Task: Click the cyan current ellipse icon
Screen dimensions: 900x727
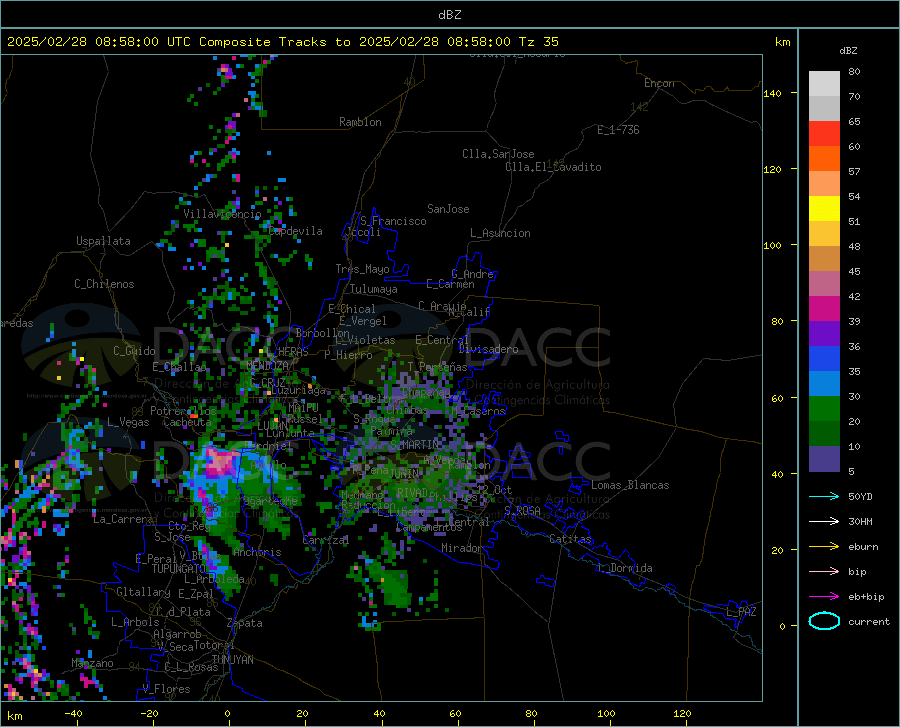Action: pyautogui.click(x=824, y=621)
